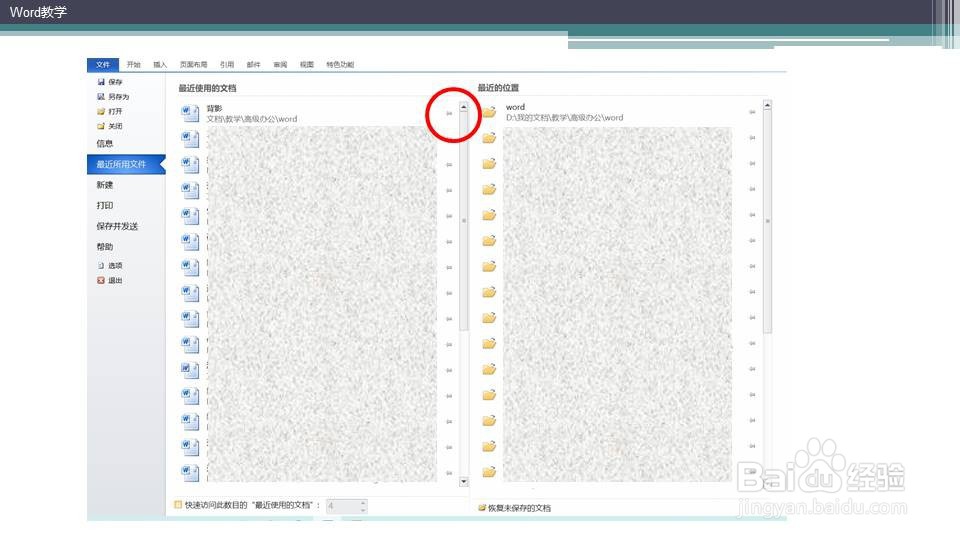The height and width of the screenshot is (540, 960).
Task: Click the 保存 save icon item
Action: click(x=110, y=81)
